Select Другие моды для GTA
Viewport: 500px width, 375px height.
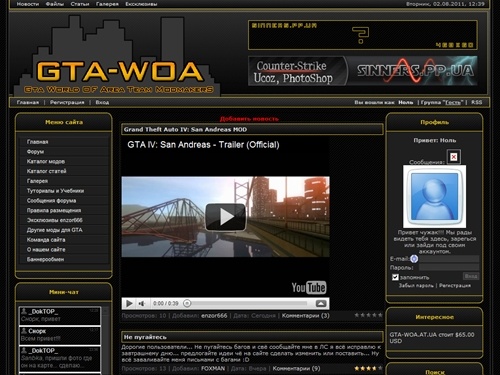[55, 230]
